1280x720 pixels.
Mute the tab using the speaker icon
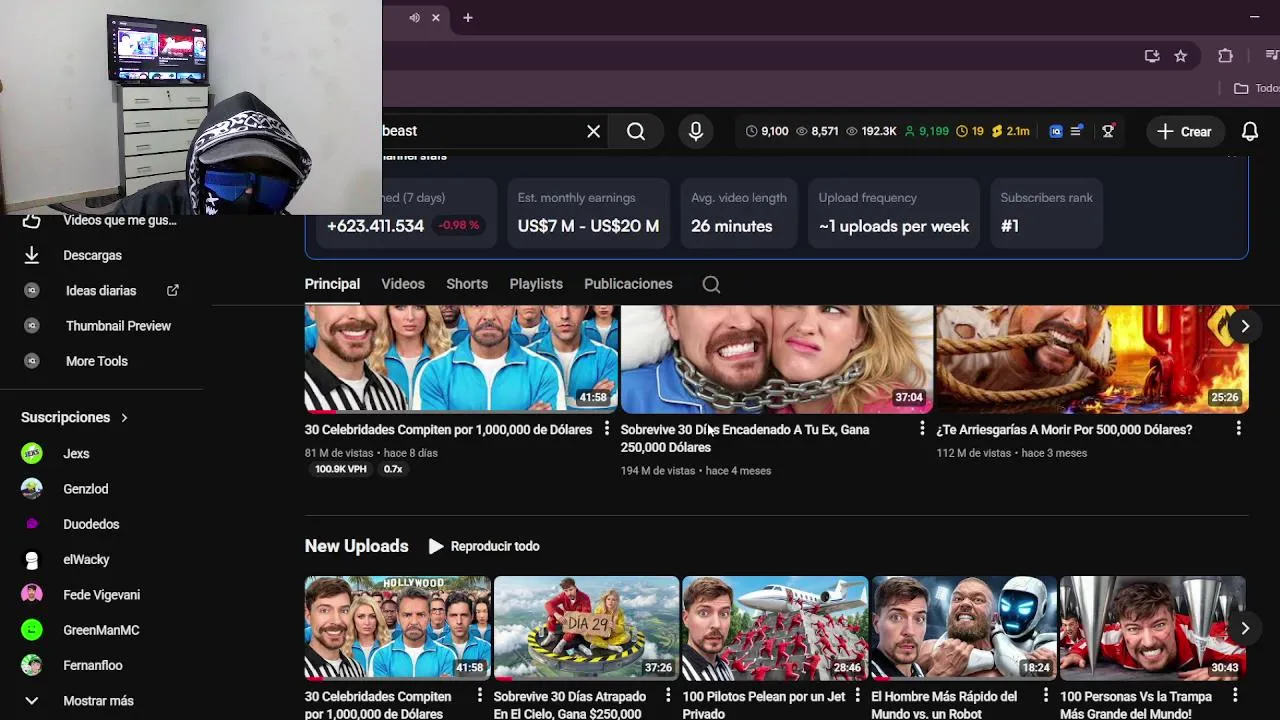[414, 17]
